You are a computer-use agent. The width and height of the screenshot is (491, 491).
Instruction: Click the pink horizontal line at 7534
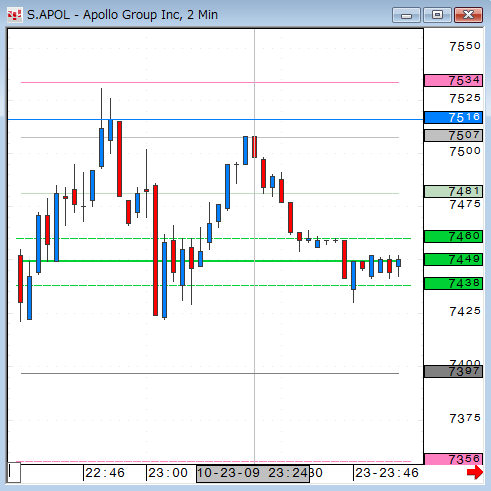click(210, 82)
